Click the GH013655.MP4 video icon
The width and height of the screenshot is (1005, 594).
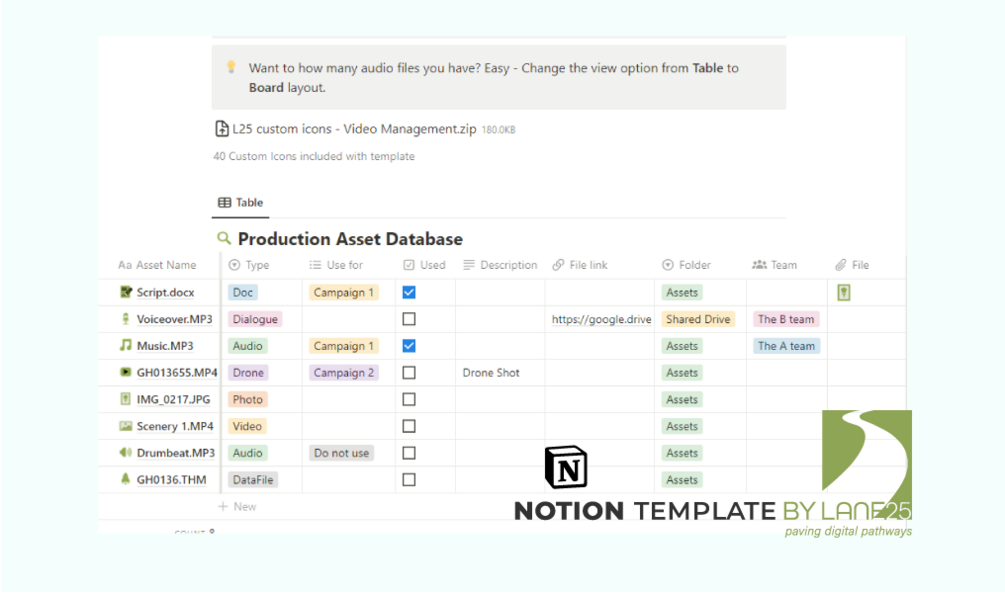coord(126,372)
